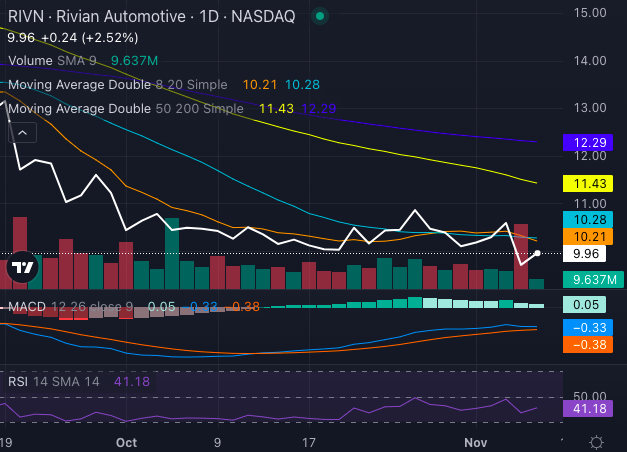Click the TradingView logo icon
The height and width of the screenshot is (452, 627).
click(x=21, y=267)
